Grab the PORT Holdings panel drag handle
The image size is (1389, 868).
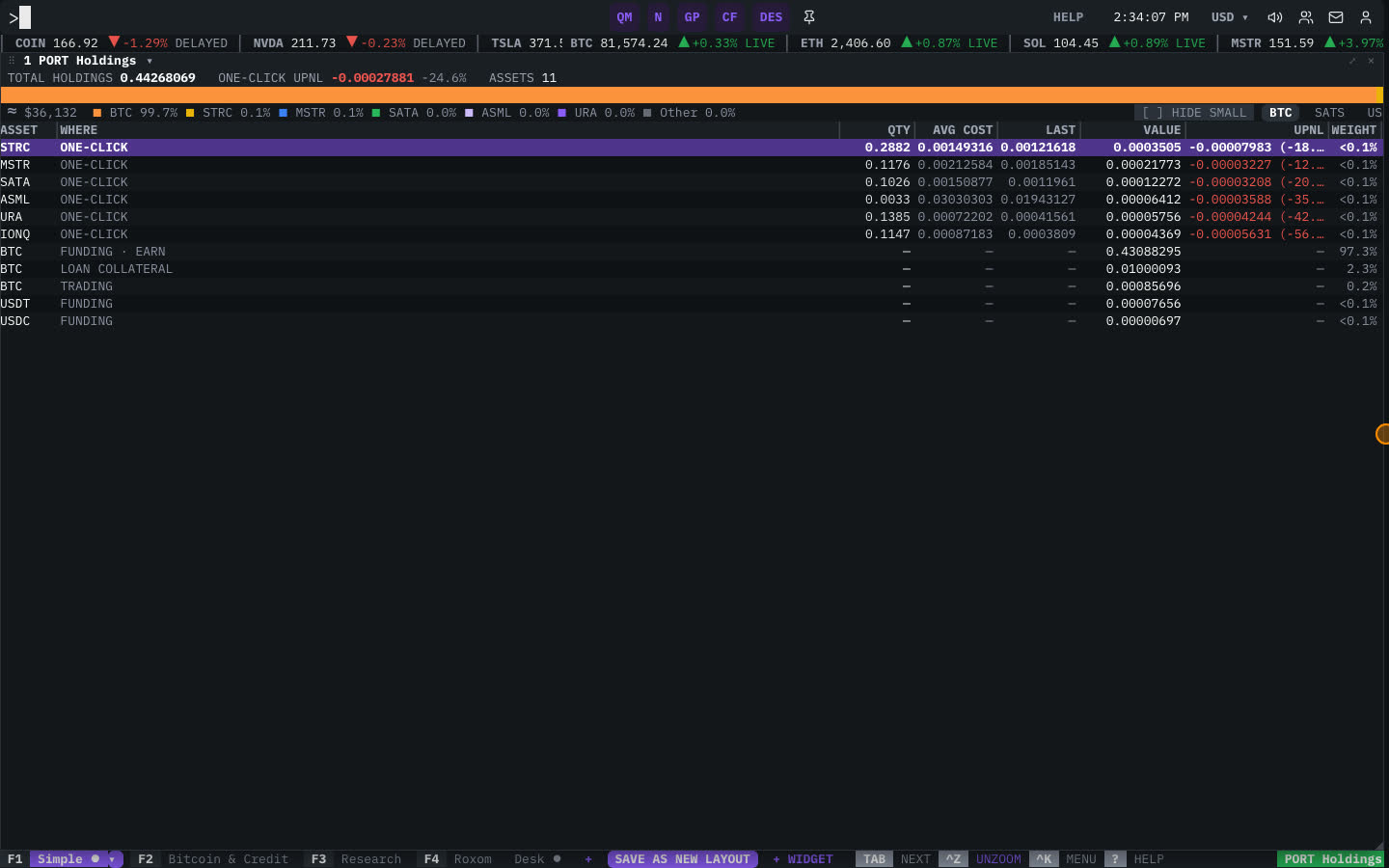click(12, 61)
